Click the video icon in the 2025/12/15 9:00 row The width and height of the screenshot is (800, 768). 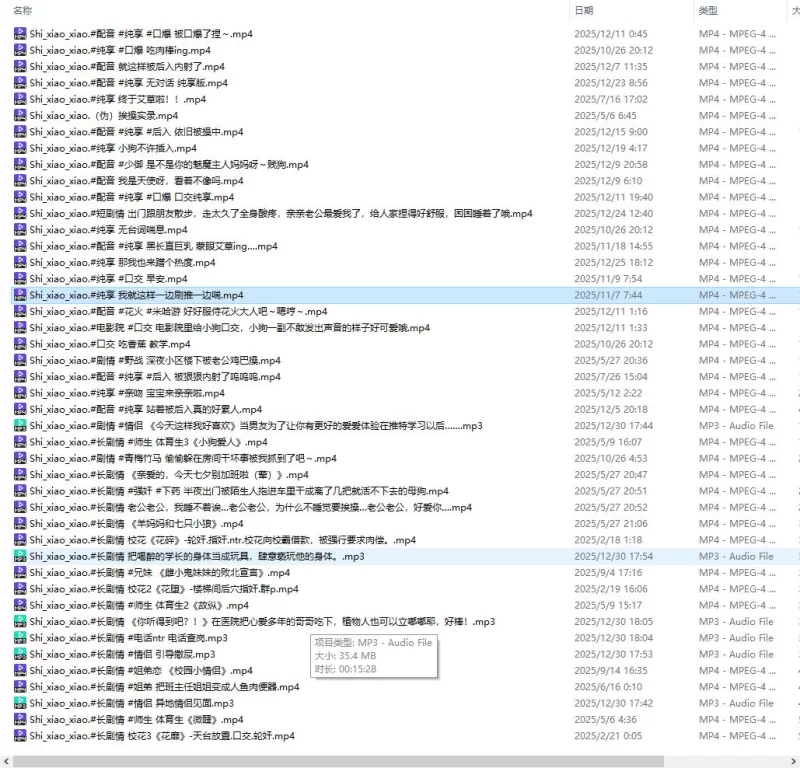(x=20, y=132)
